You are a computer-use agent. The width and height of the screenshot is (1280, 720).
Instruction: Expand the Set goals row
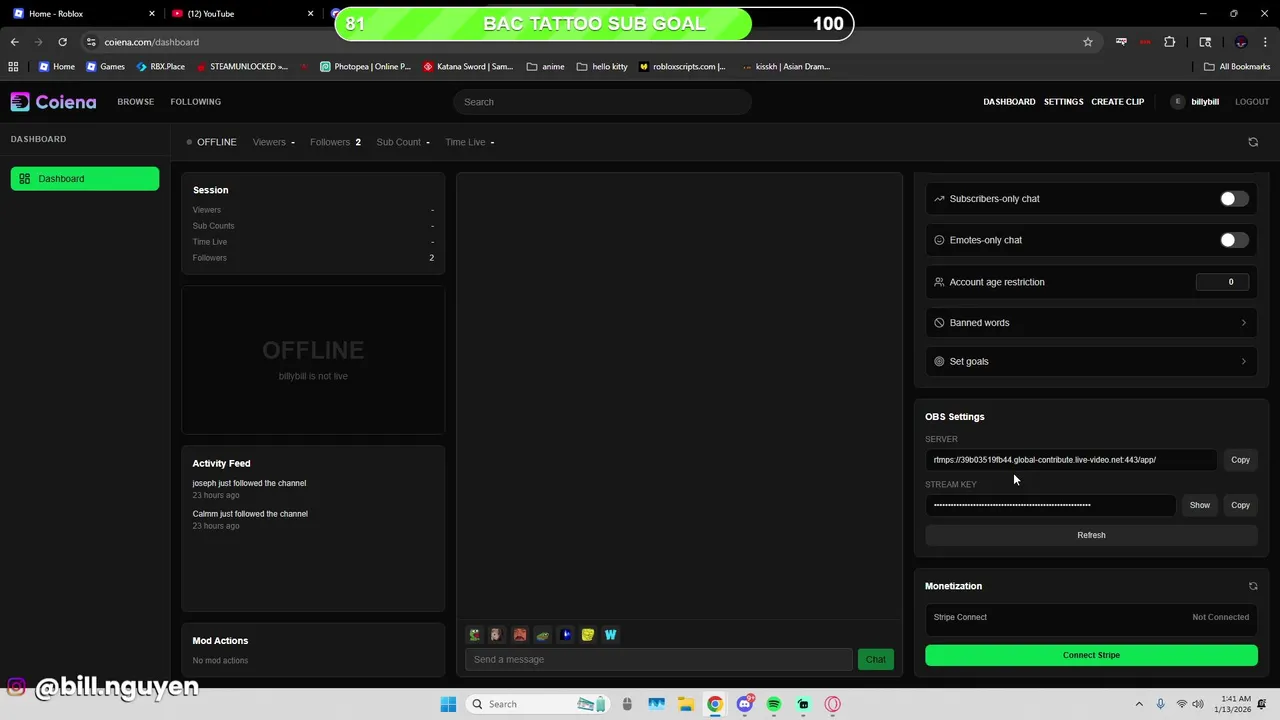point(1091,362)
